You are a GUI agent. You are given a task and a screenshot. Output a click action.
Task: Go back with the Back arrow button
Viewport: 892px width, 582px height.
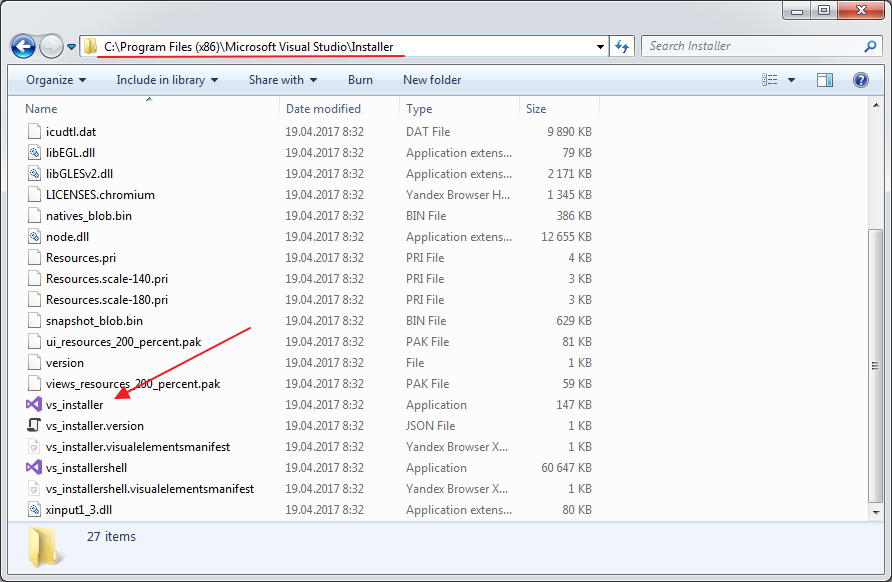[x=23, y=47]
